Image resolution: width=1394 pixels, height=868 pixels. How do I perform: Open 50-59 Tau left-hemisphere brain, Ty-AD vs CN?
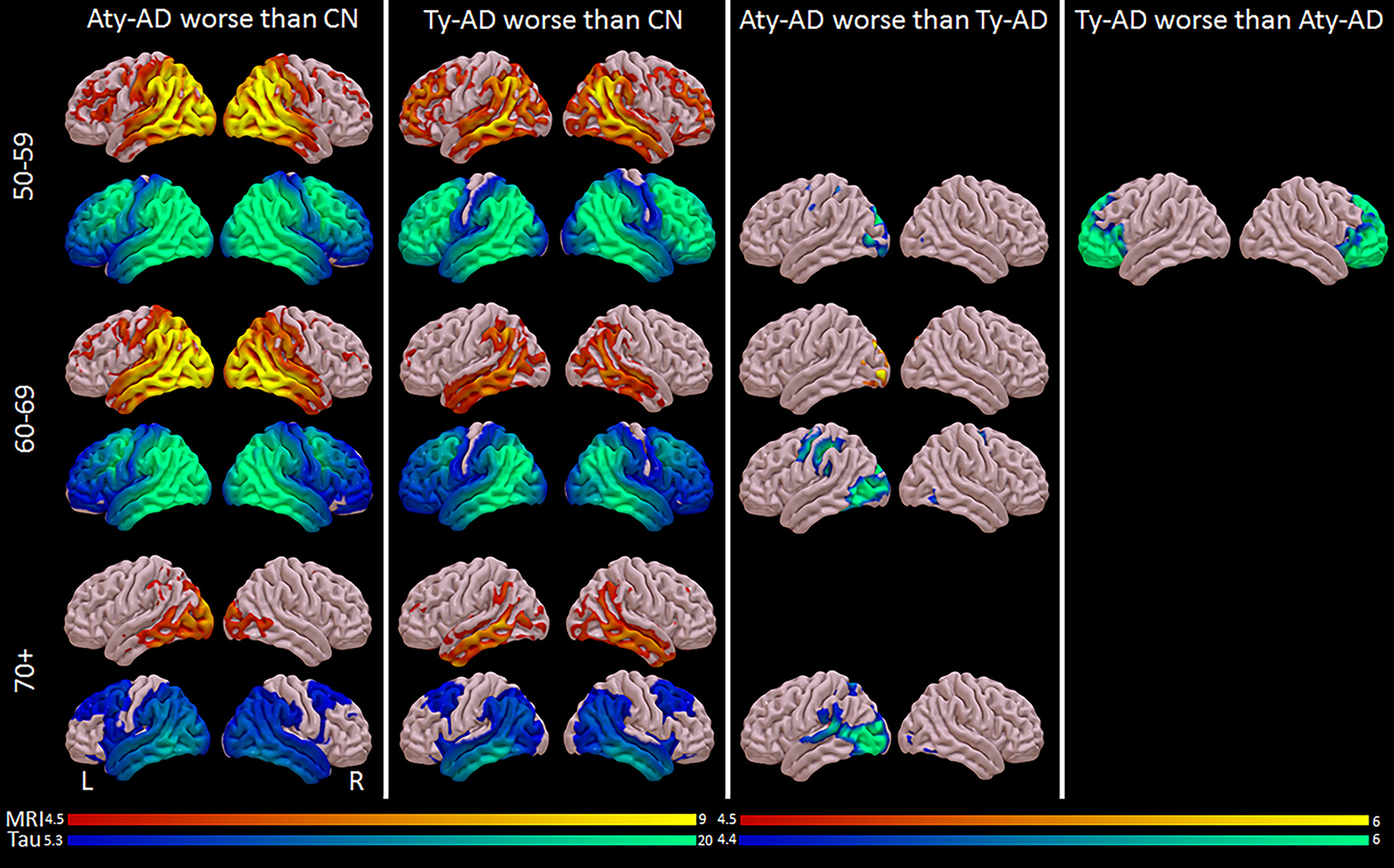(x=474, y=228)
